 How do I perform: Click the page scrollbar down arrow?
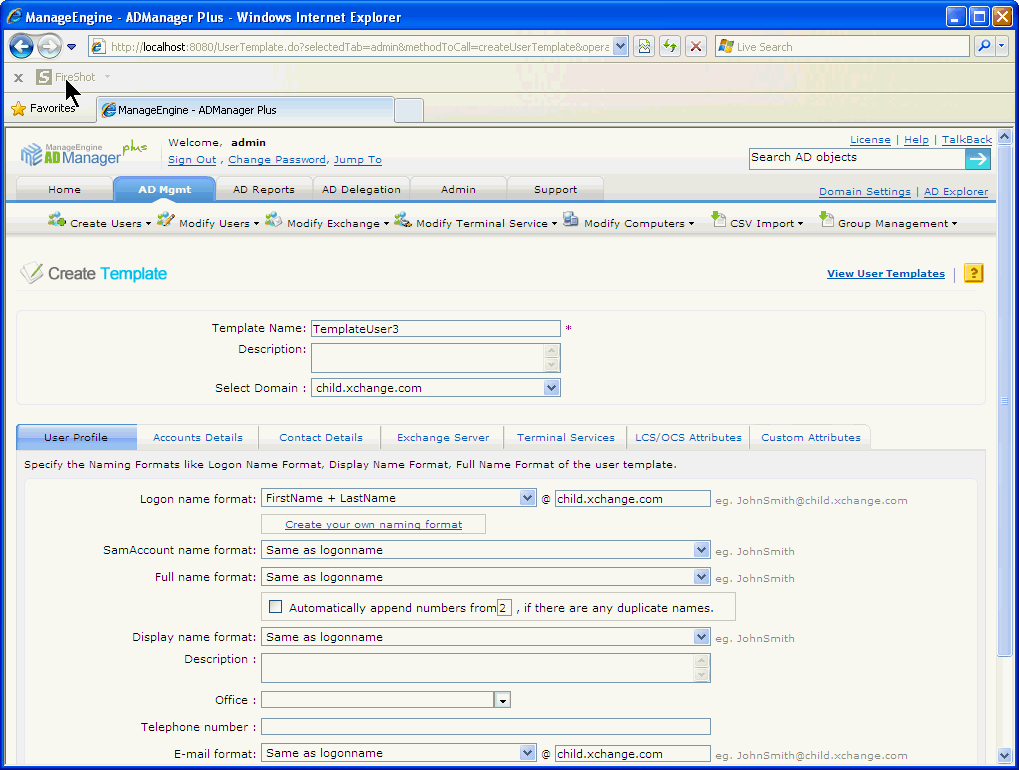[1004, 755]
